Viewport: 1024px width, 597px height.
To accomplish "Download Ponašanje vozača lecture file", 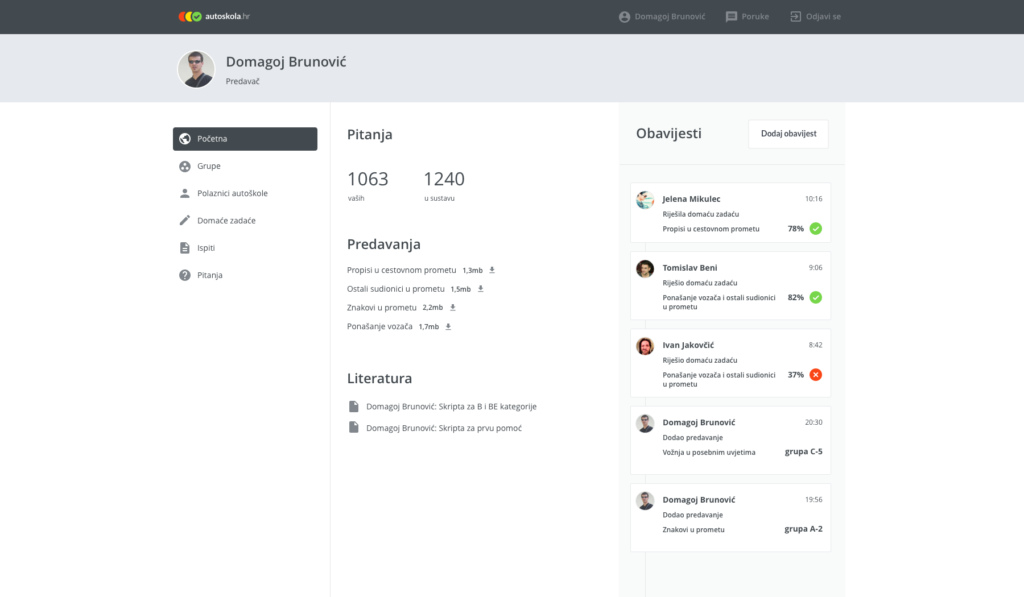I will click(x=449, y=327).
